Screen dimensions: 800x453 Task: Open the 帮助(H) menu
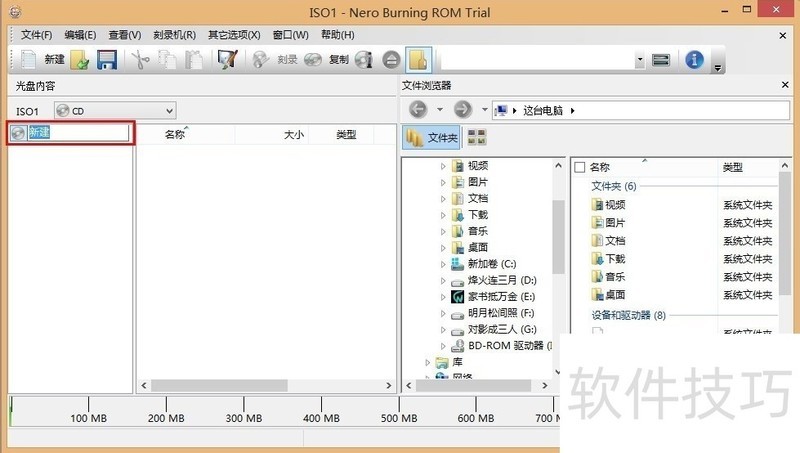(337, 35)
